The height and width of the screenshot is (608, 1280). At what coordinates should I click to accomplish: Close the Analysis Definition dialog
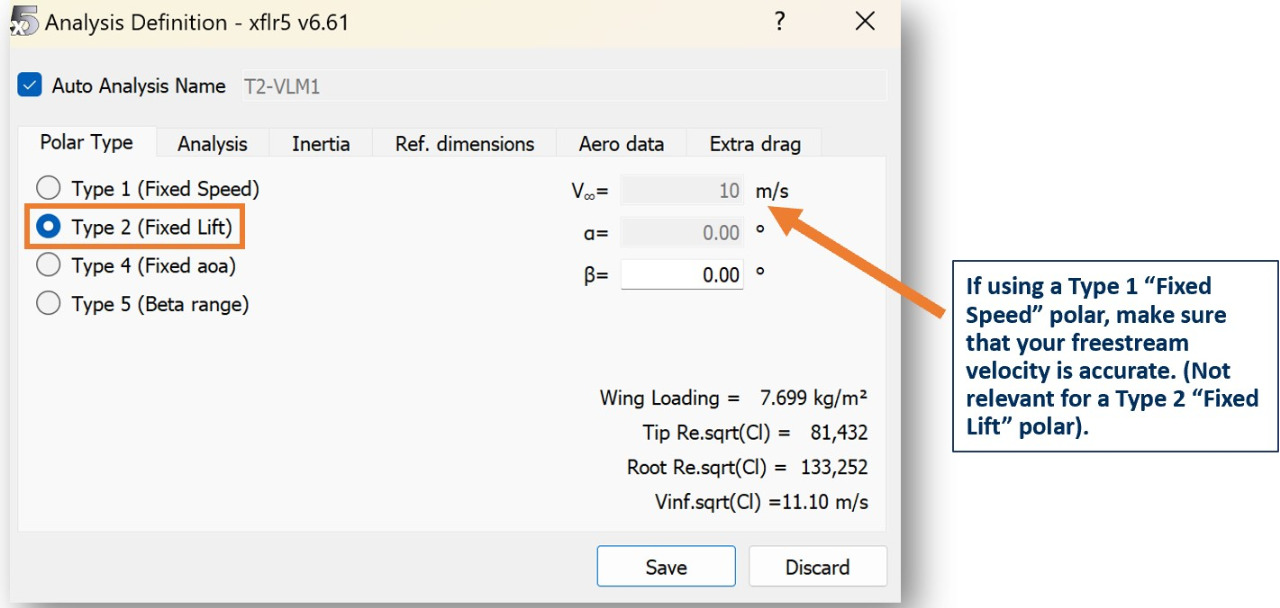[865, 22]
